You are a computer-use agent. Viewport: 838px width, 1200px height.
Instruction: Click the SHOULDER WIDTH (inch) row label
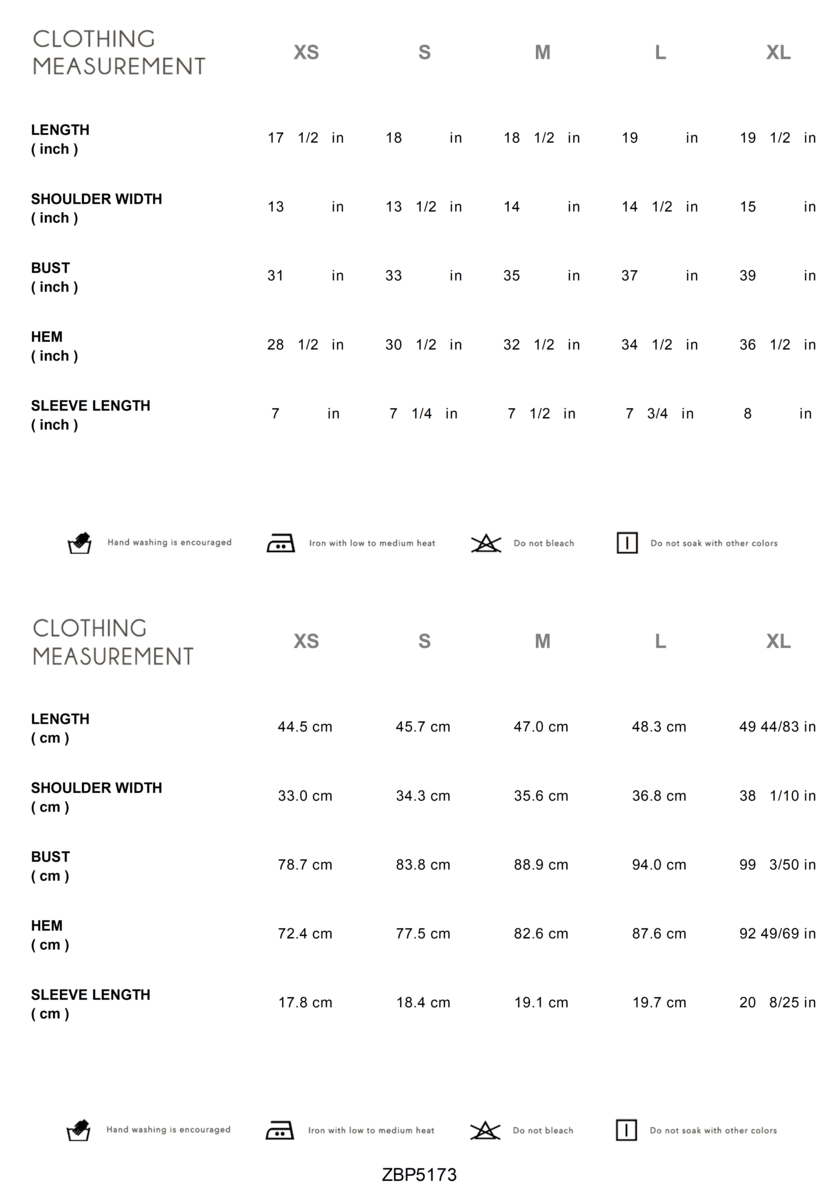(x=96, y=208)
